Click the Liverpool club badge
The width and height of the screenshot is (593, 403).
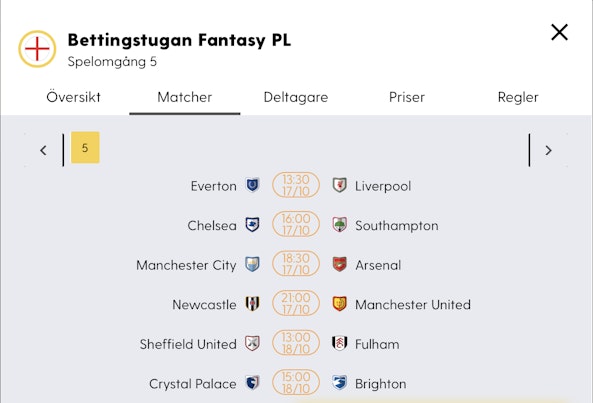point(339,185)
